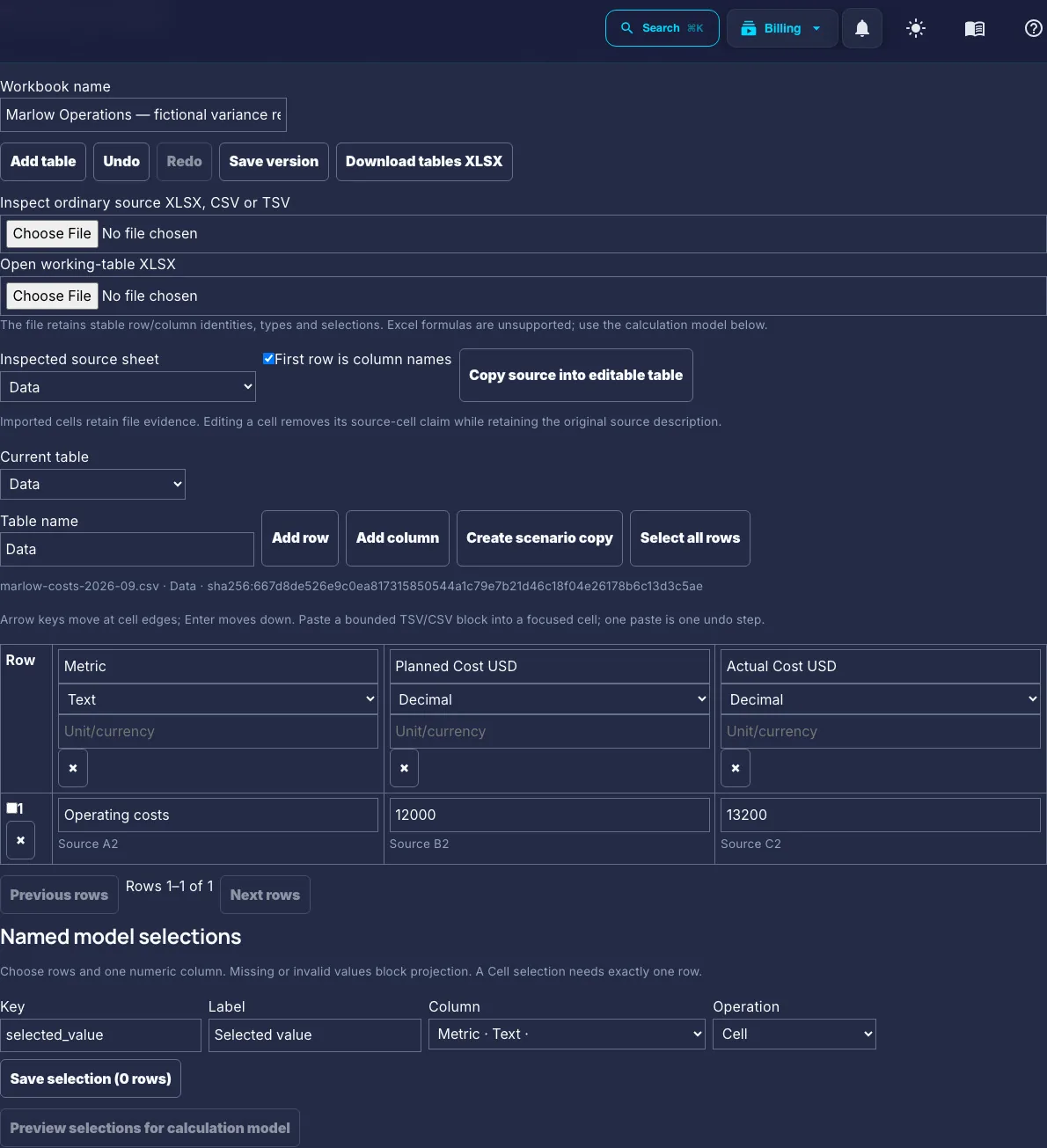Open the help question mark icon
1047x1148 pixels.
tap(1034, 28)
